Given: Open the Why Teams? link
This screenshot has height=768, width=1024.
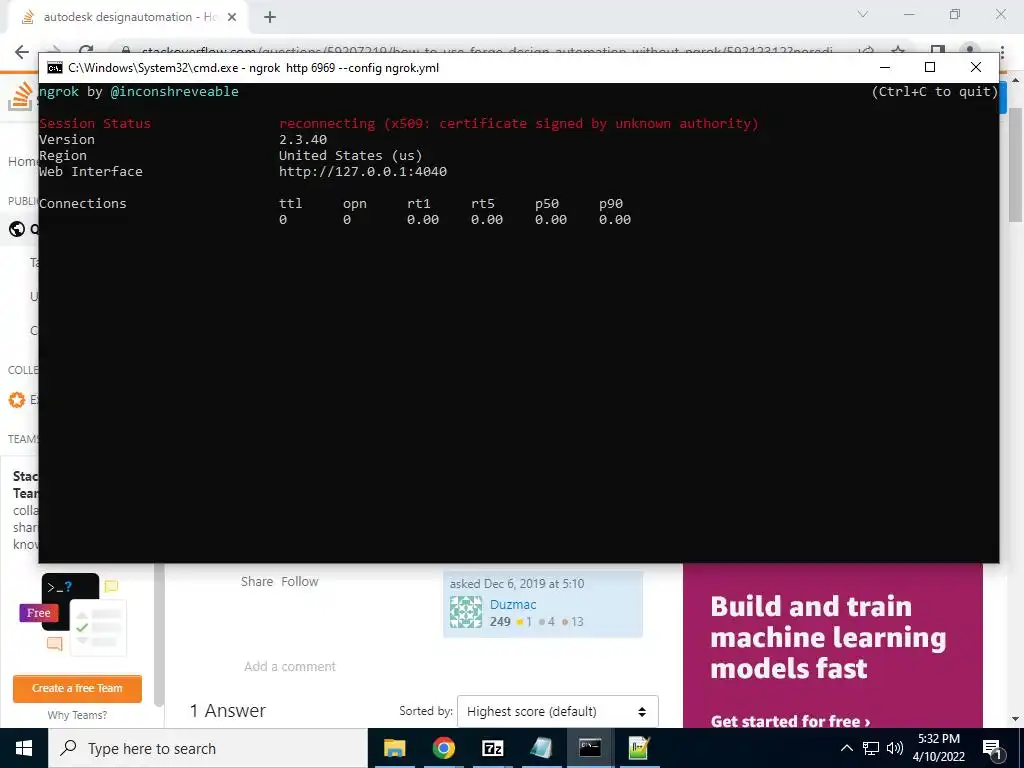Looking at the screenshot, I should [x=77, y=715].
